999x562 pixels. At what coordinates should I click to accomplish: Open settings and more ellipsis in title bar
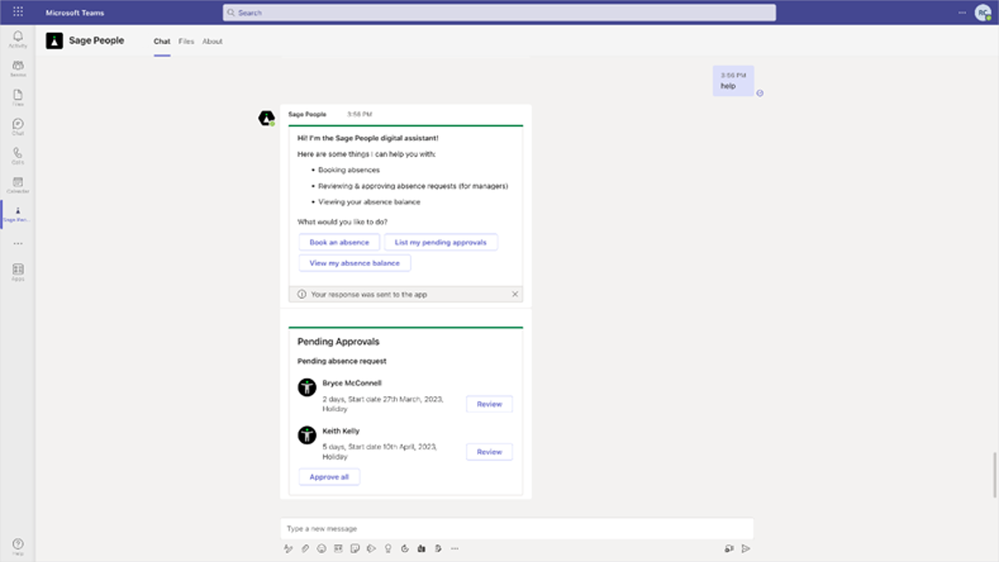(x=962, y=13)
